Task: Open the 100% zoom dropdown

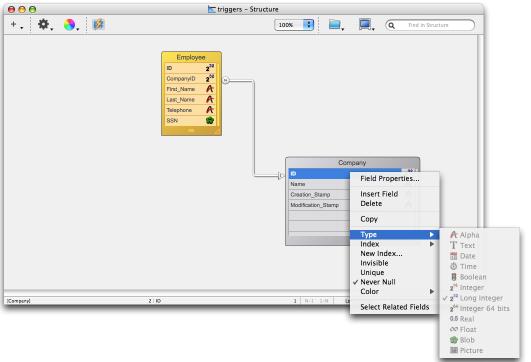Action: click(294, 25)
